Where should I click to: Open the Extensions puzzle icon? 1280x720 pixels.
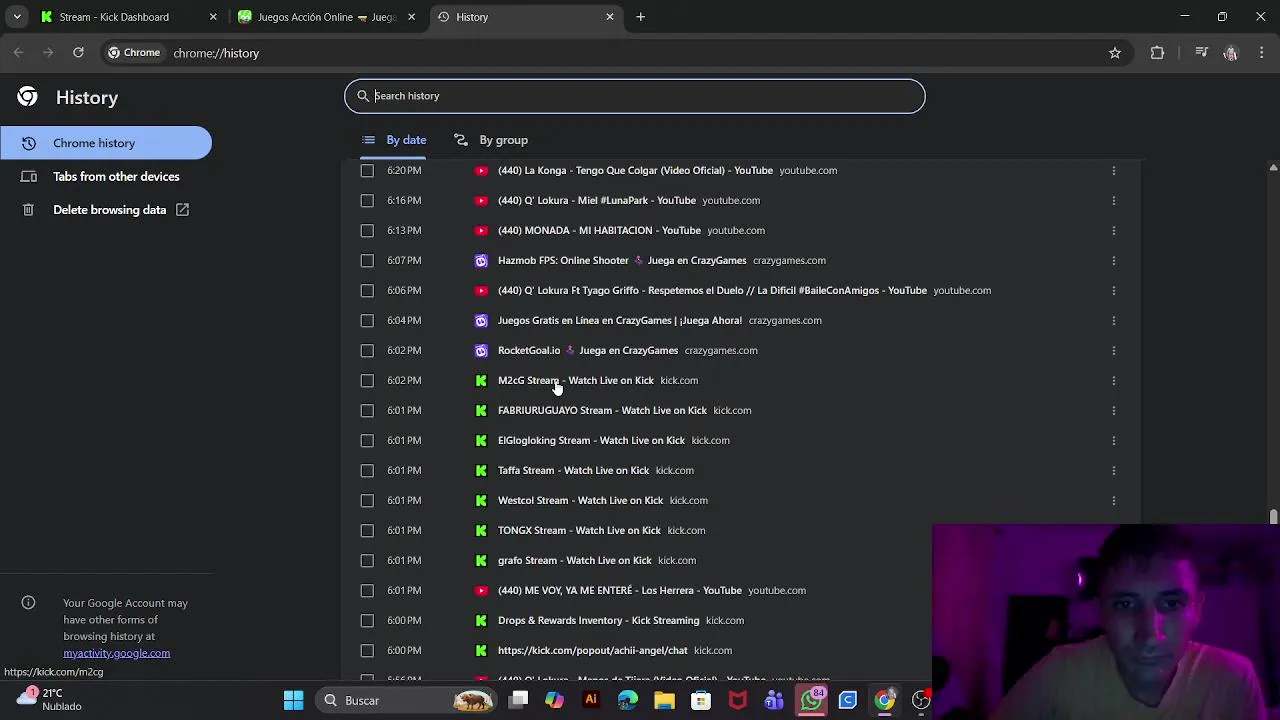[x=1157, y=53]
